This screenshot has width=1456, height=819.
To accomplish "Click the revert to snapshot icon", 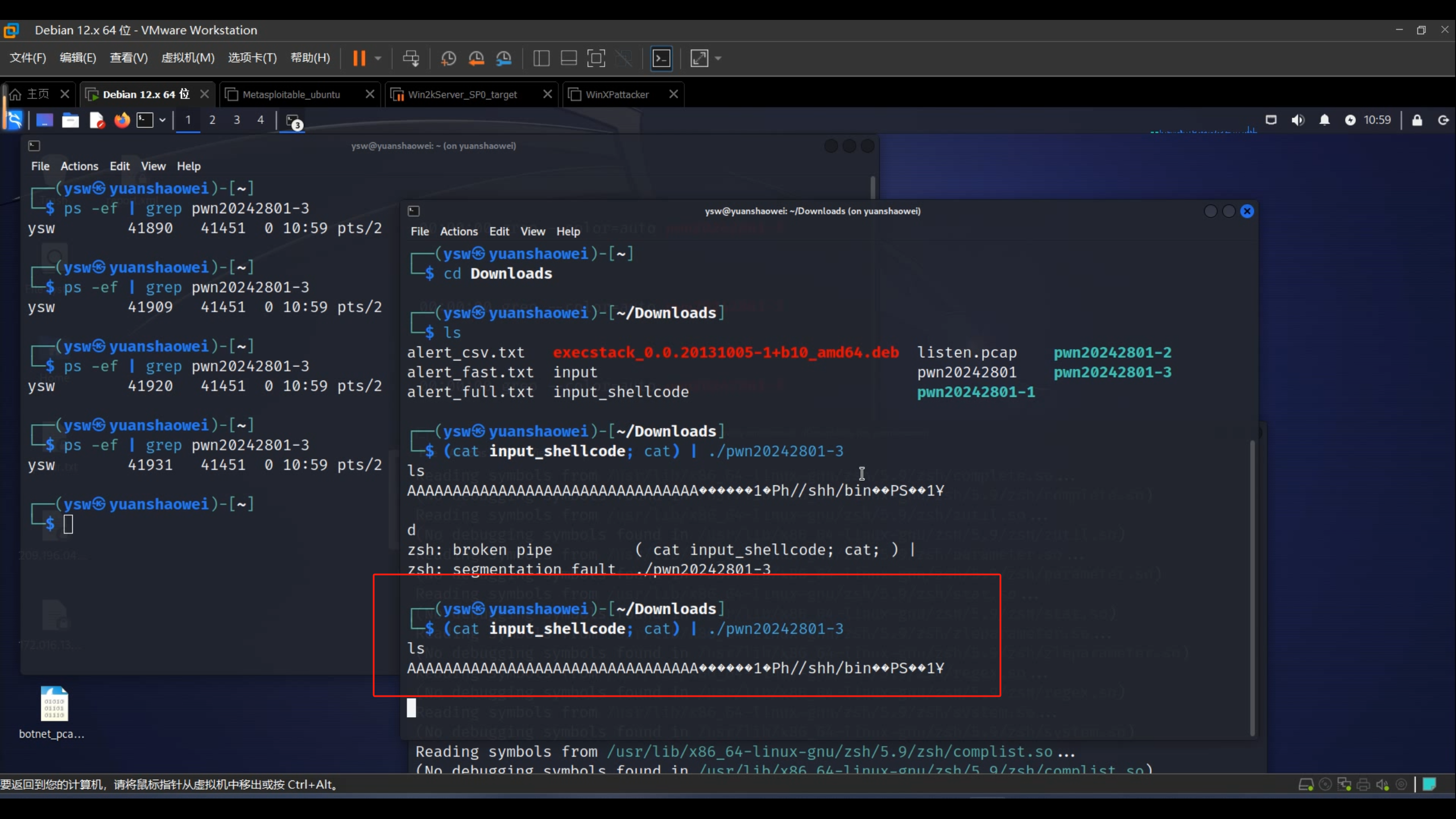I will (x=476, y=58).
